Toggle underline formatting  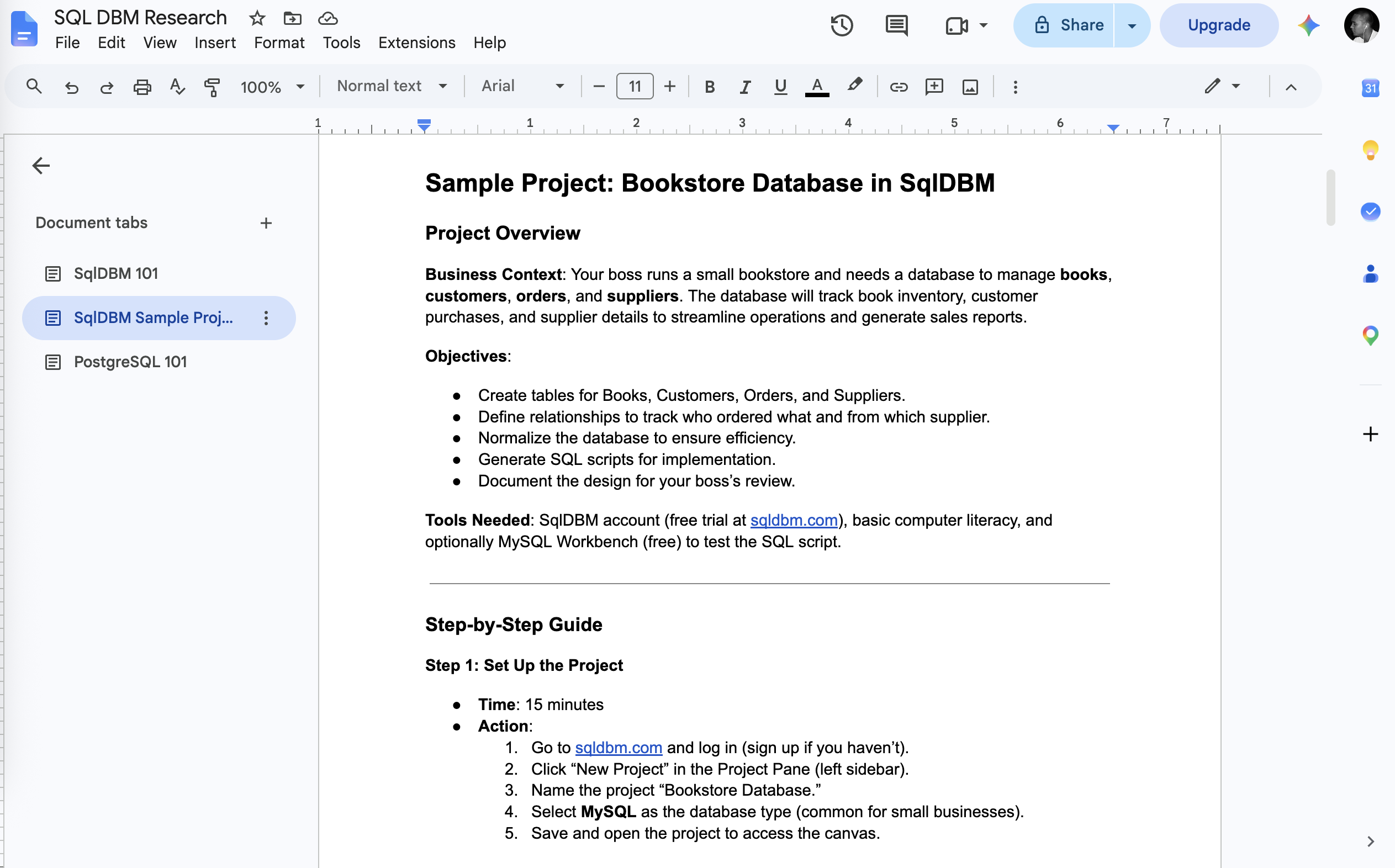[x=780, y=87]
